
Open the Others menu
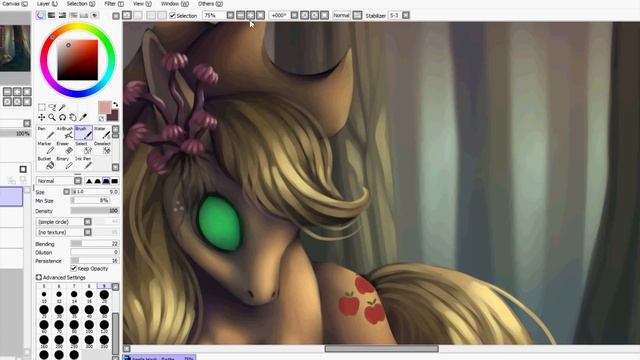tap(210, 4)
